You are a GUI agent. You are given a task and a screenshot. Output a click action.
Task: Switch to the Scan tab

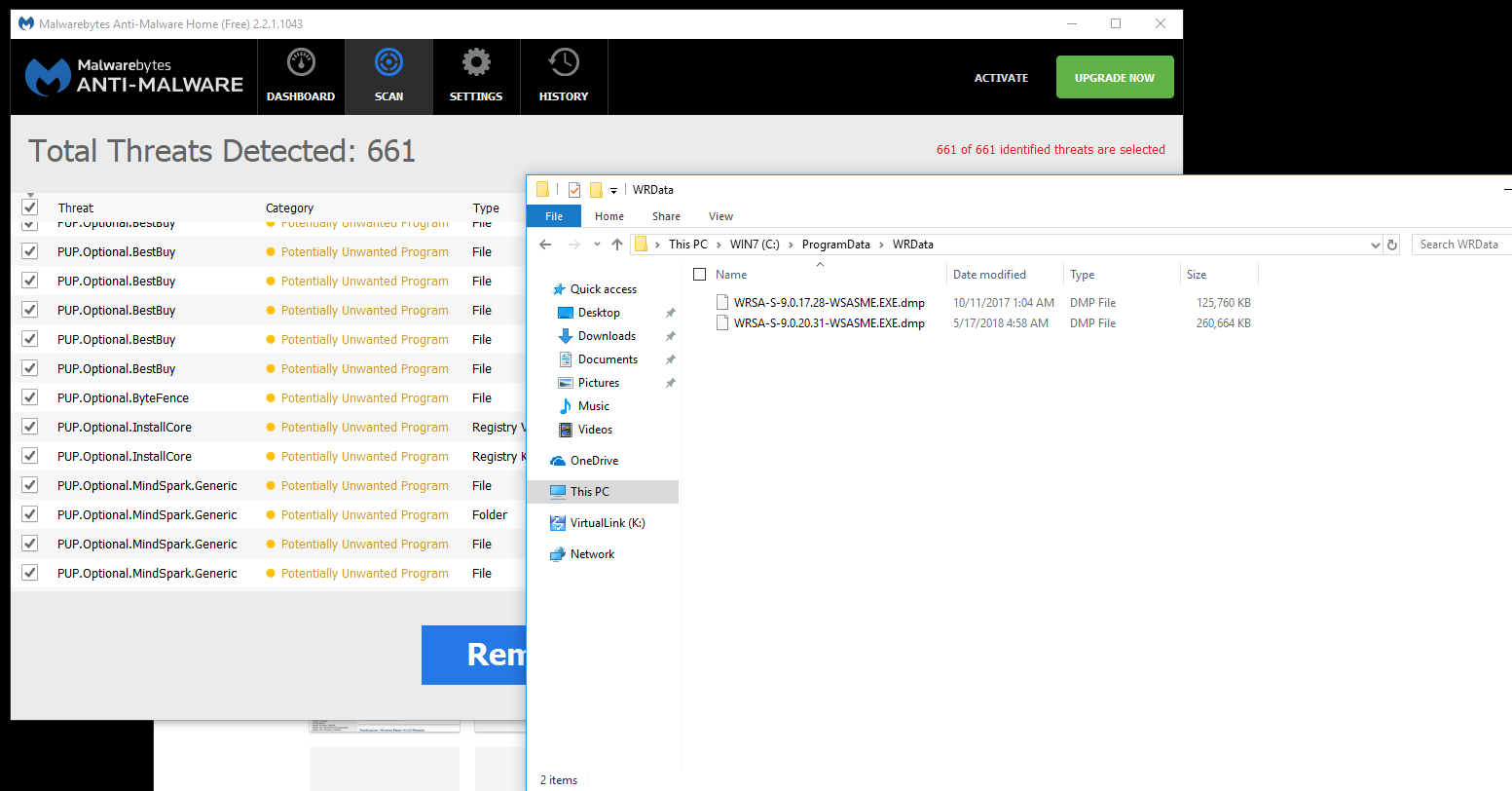388,77
